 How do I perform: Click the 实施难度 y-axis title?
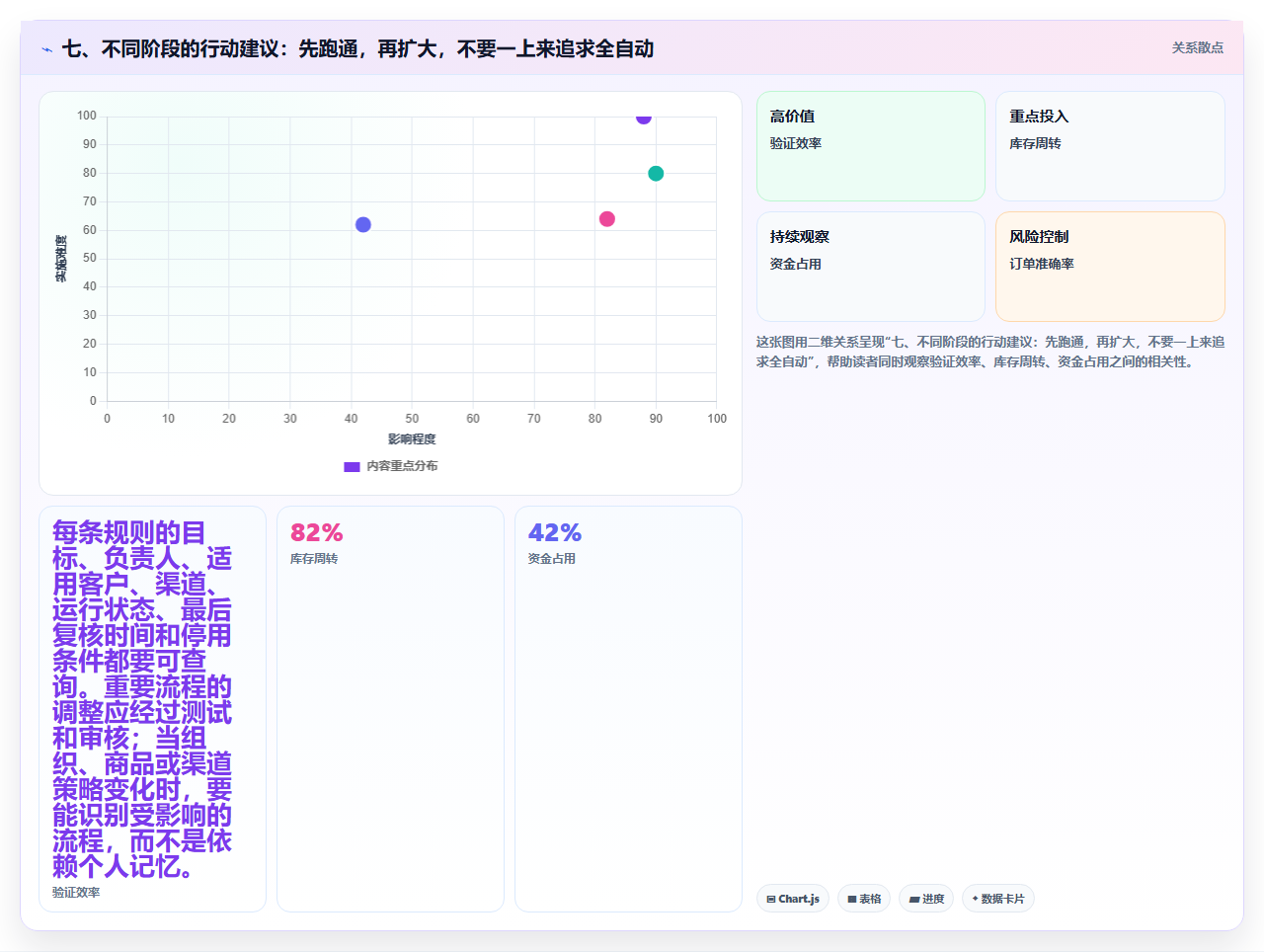click(x=61, y=259)
